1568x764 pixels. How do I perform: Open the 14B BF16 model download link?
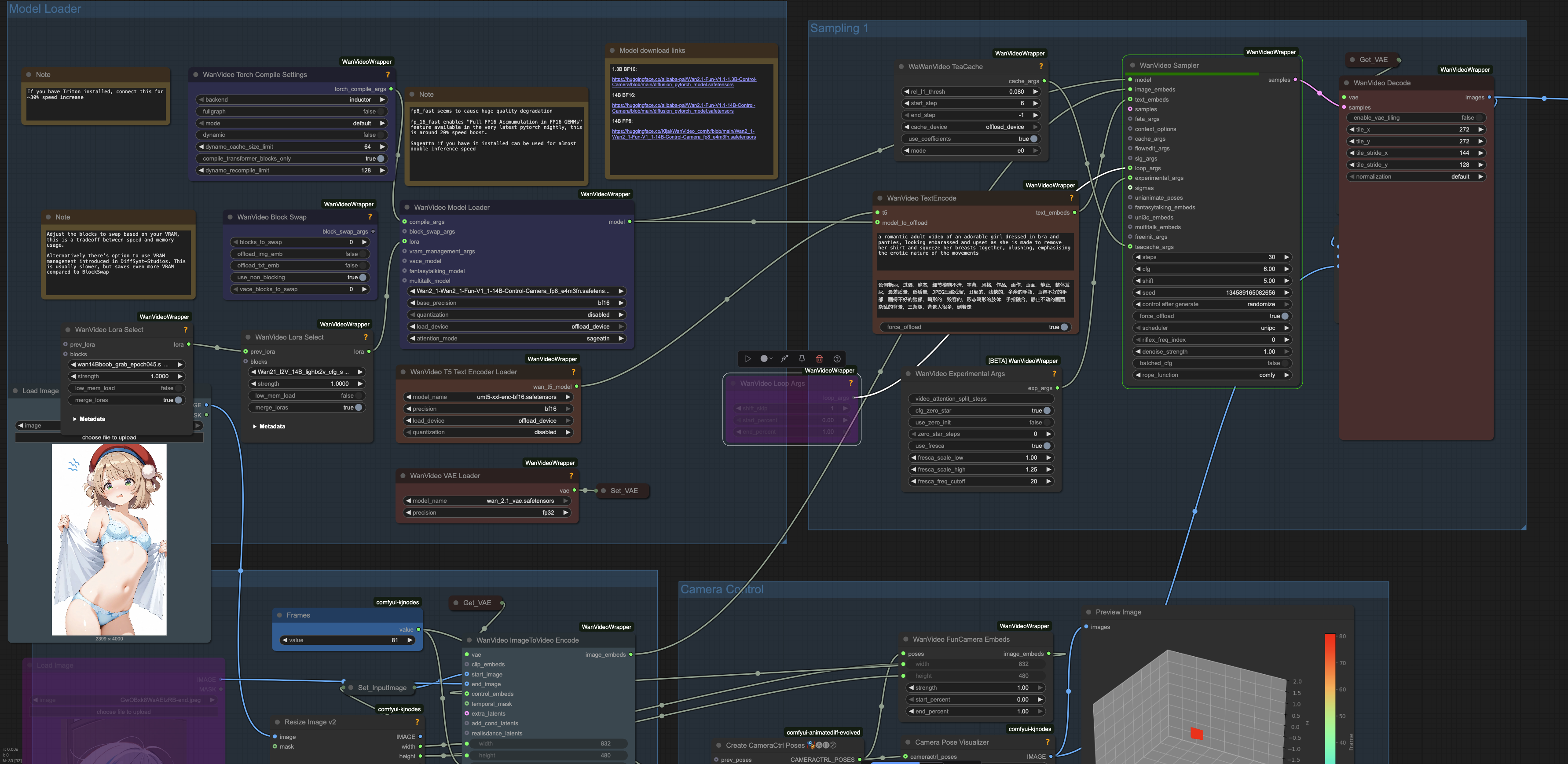pyautogui.click(x=684, y=108)
